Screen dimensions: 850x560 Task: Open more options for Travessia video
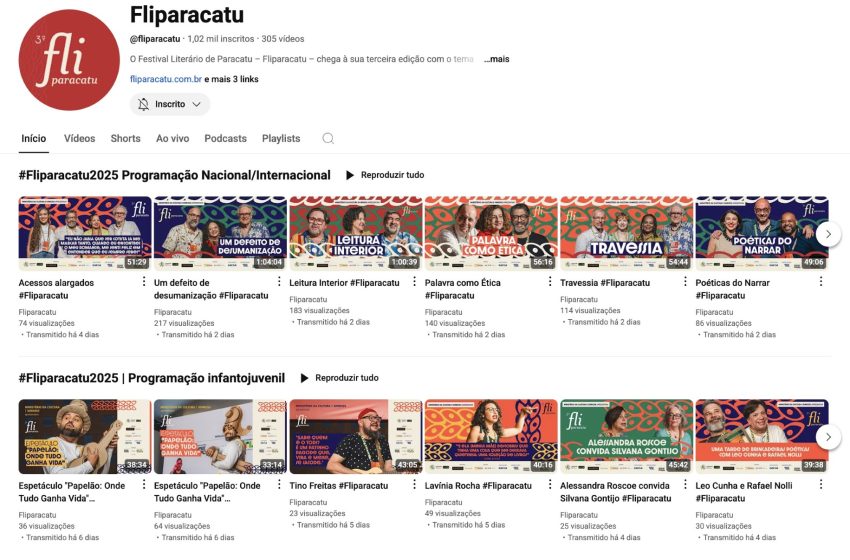tap(685, 281)
